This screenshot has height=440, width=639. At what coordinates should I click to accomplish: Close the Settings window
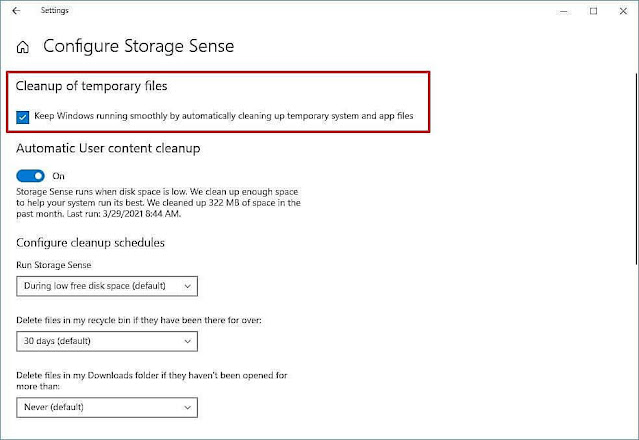click(x=622, y=11)
